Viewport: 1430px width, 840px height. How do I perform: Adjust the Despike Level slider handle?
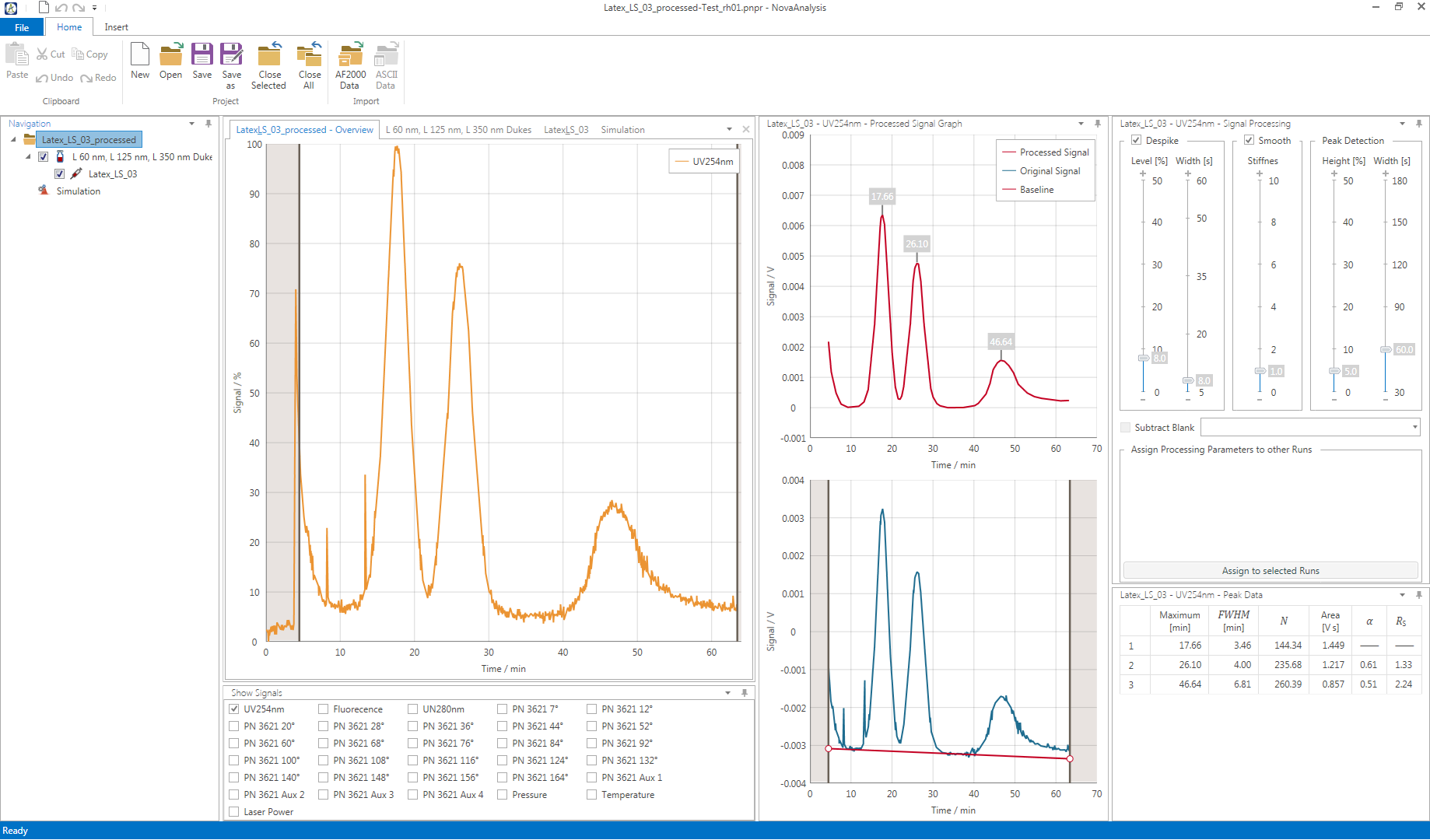tap(1144, 357)
